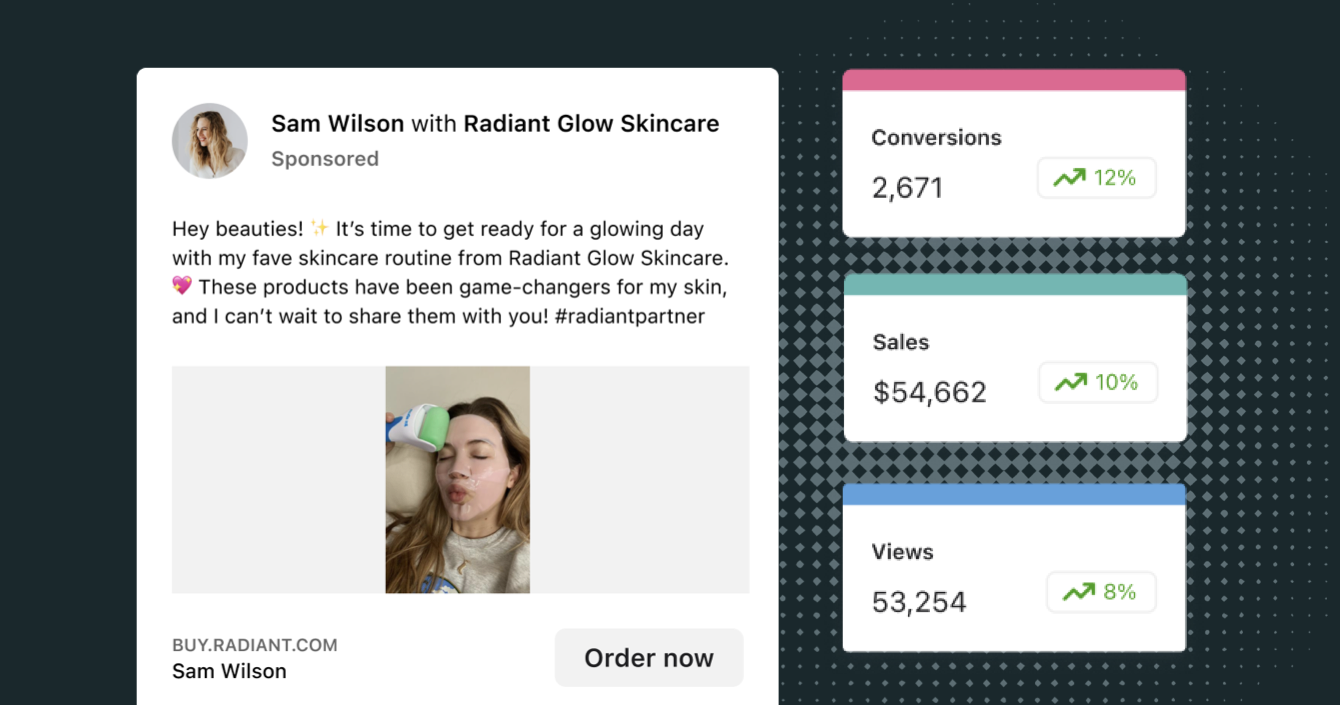Open the skincare routine photo in the post
This screenshot has width=1340, height=705.
click(x=457, y=479)
